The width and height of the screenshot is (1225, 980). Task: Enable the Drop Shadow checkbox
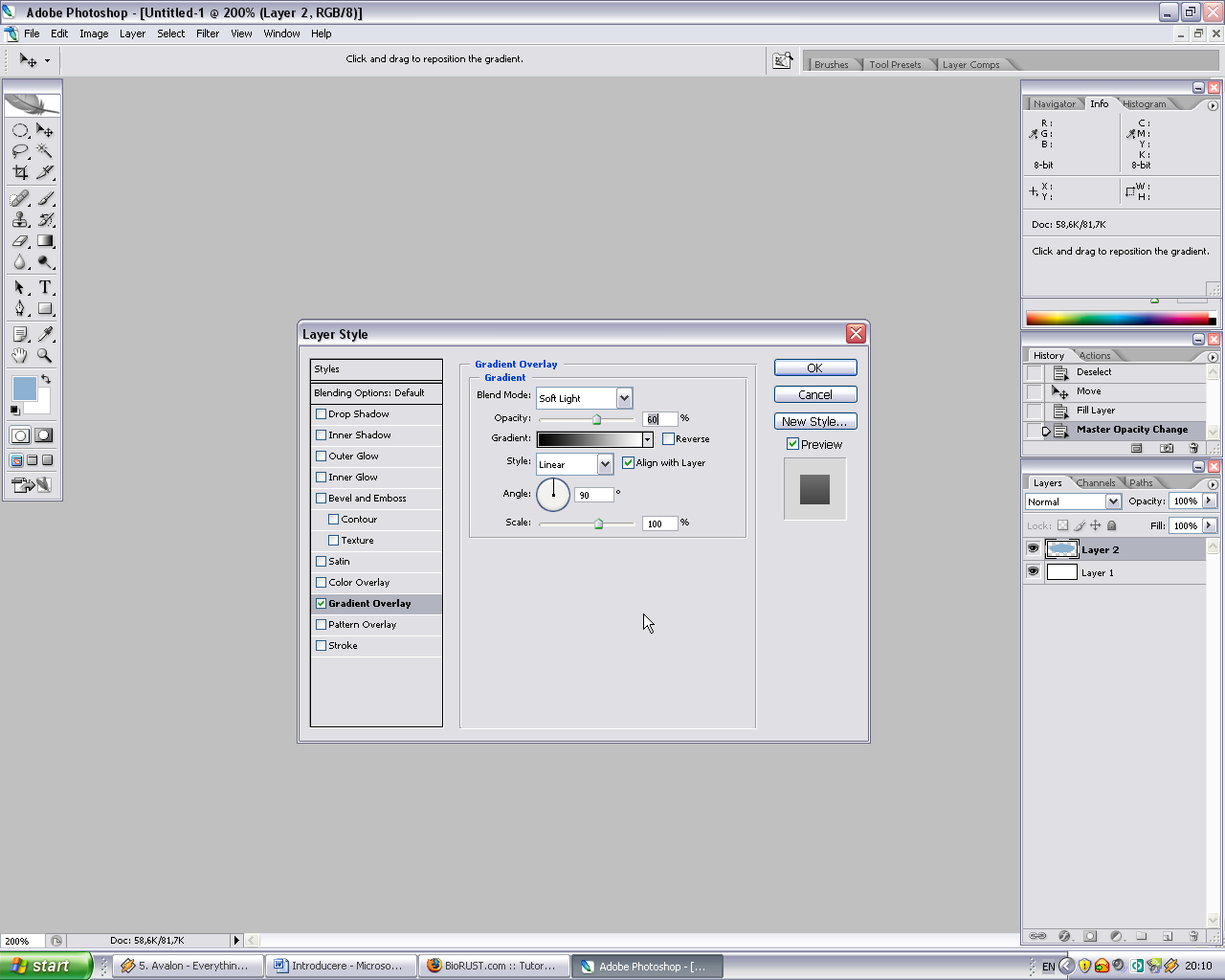pos(322,414)
